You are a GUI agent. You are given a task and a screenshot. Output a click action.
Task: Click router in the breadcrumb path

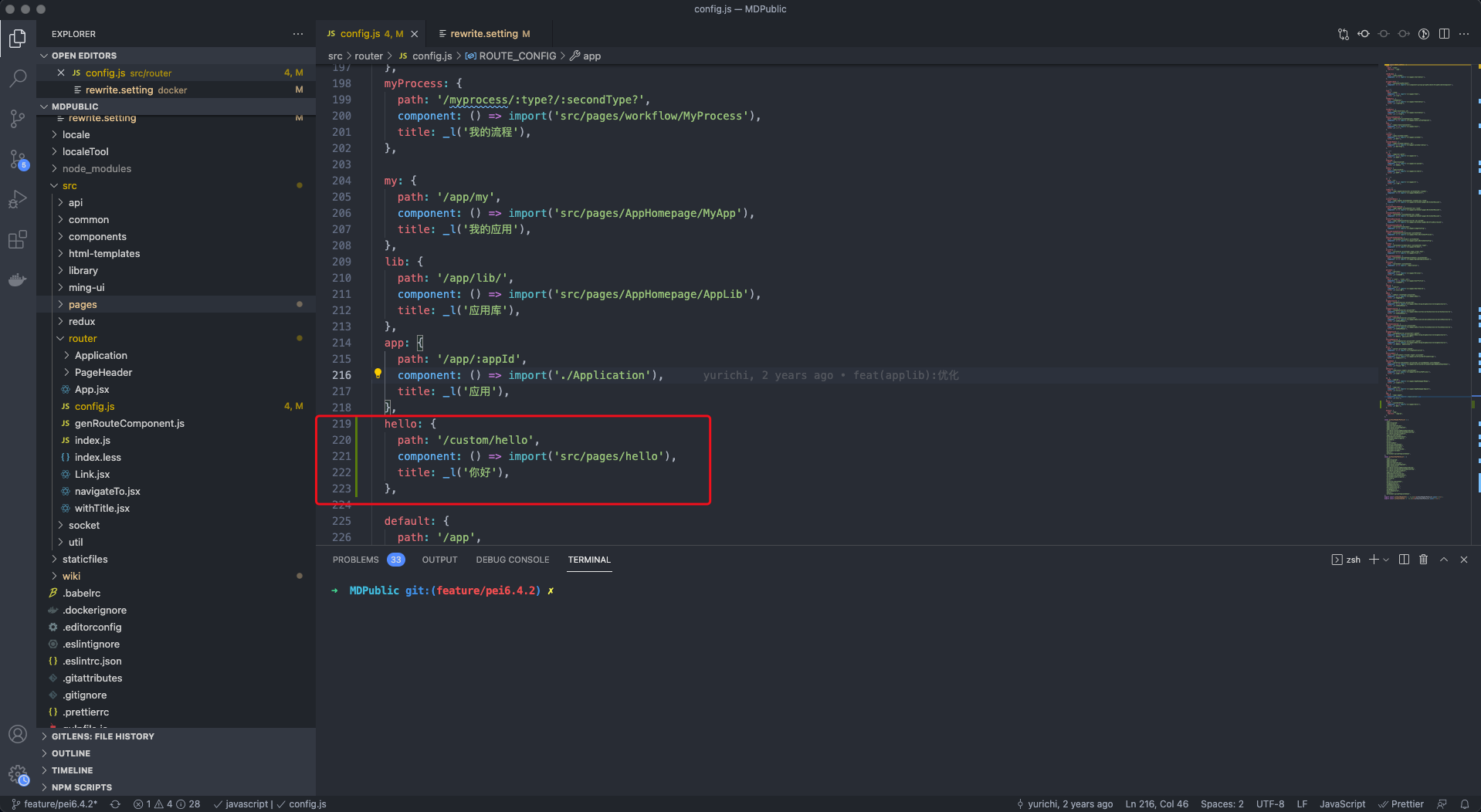[x=368, y=56]
